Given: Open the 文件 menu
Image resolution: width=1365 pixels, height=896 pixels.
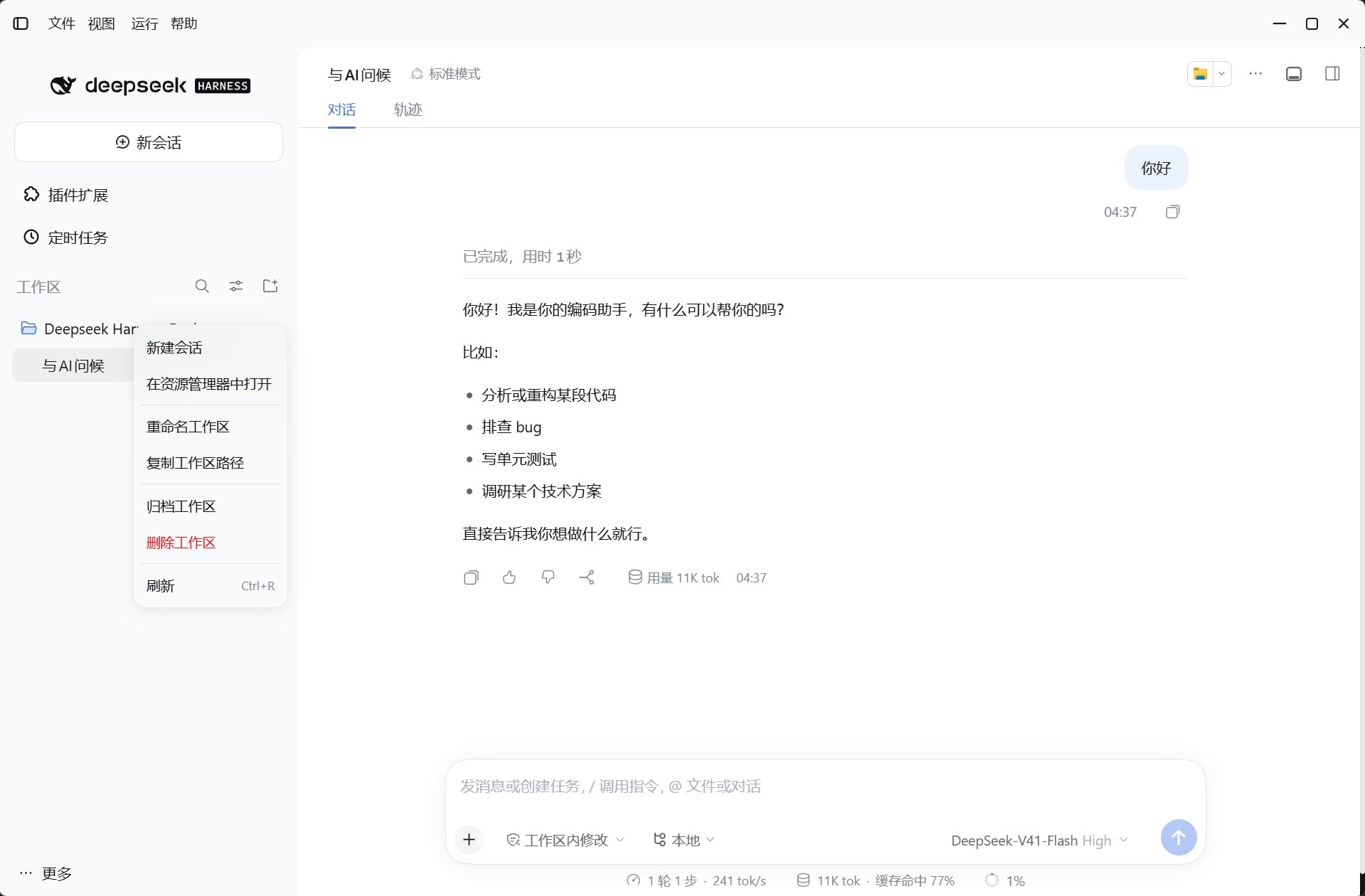Looking at the screenshot, I should [x=62, y=23].
